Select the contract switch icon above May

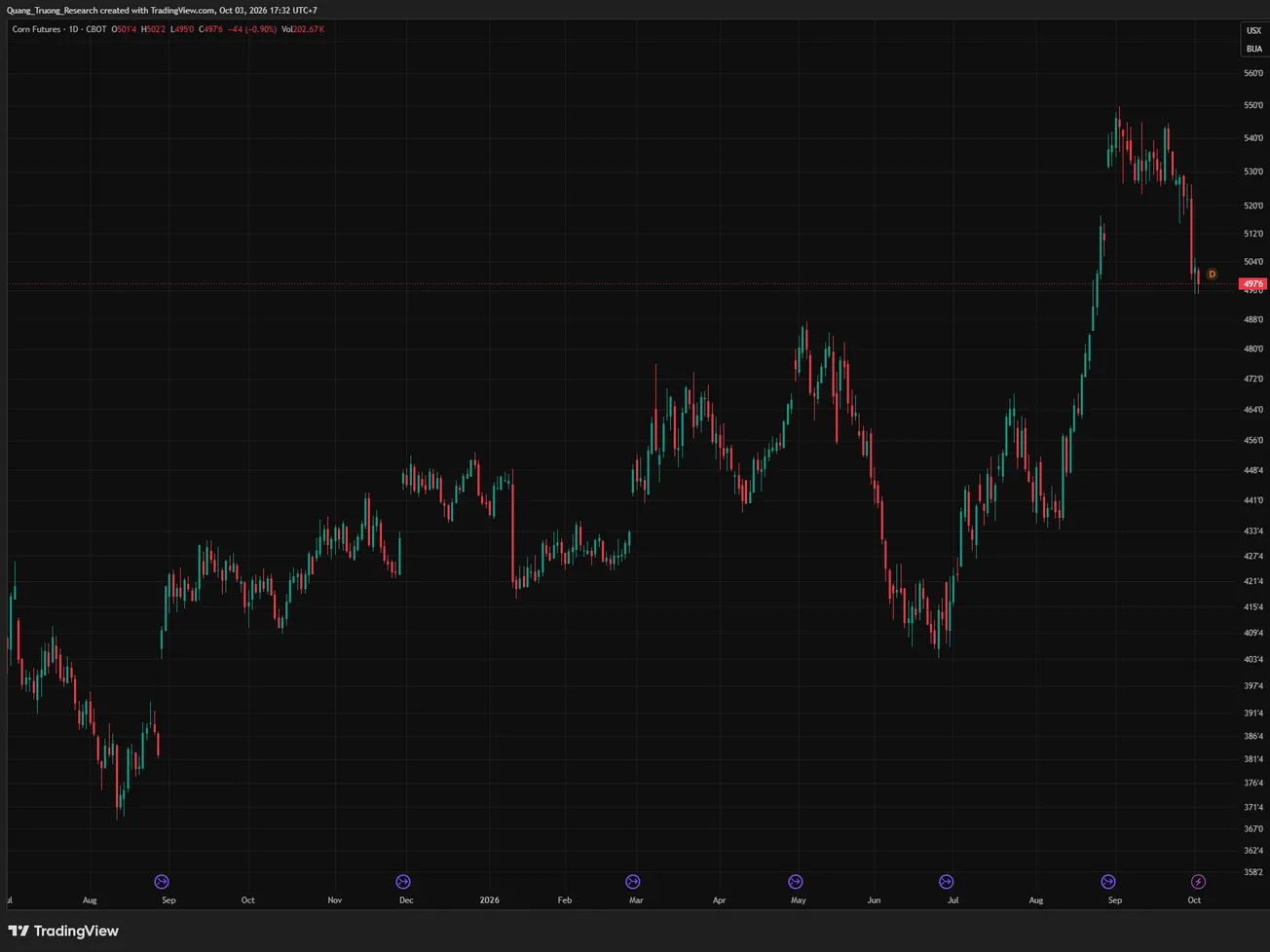[796, 882]
